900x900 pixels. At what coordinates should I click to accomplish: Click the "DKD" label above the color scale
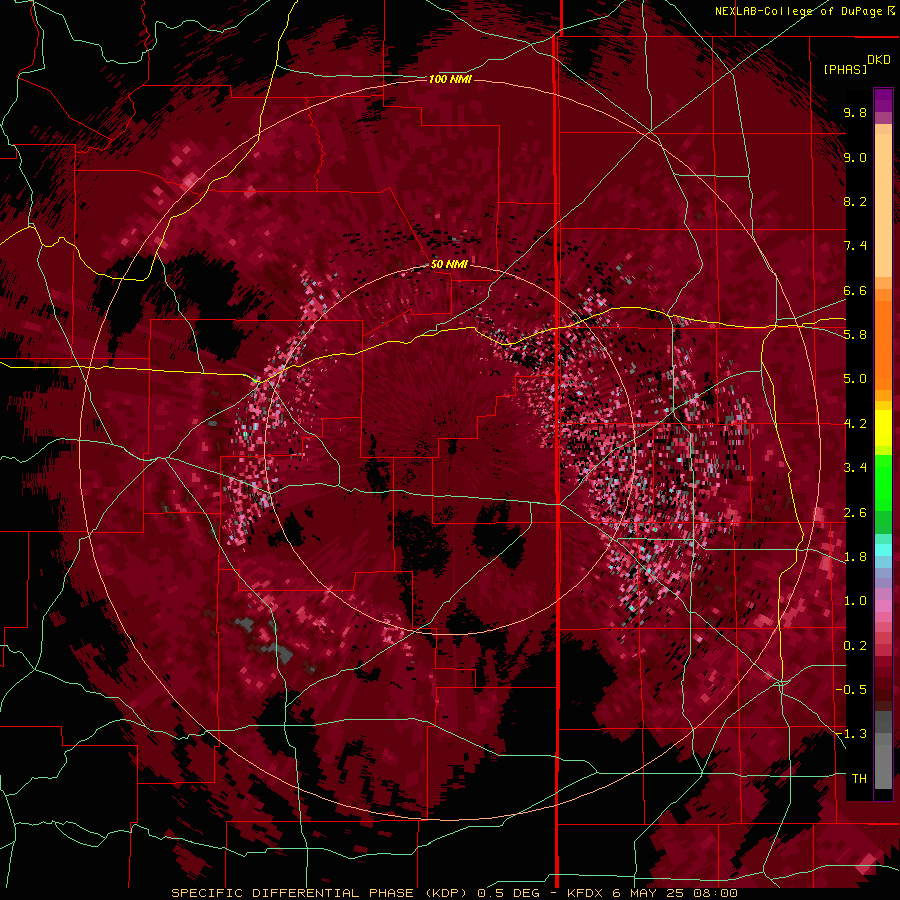[x=879, y=60]
